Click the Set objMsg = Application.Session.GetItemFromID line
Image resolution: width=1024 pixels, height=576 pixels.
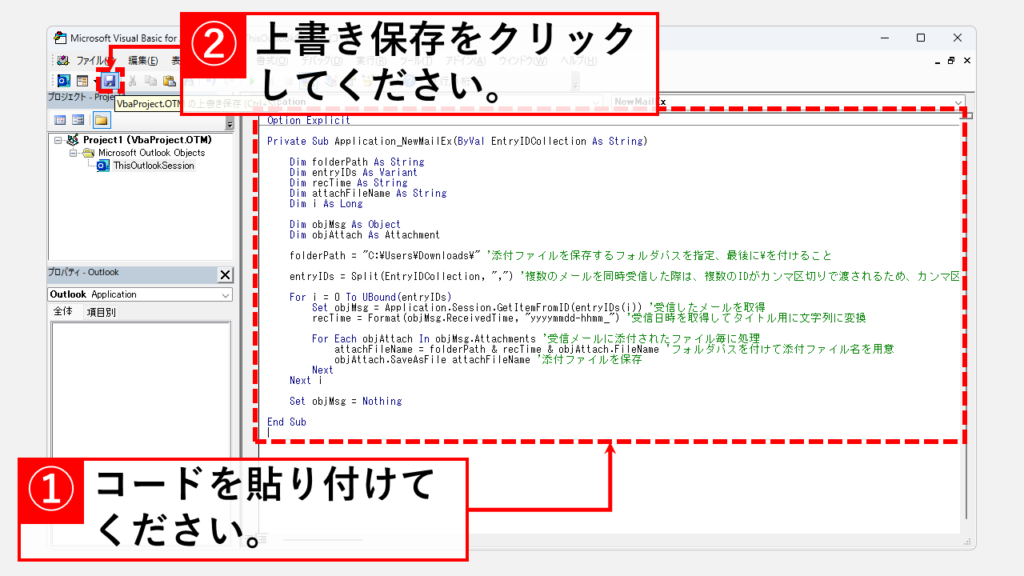[x=538, y=308]
